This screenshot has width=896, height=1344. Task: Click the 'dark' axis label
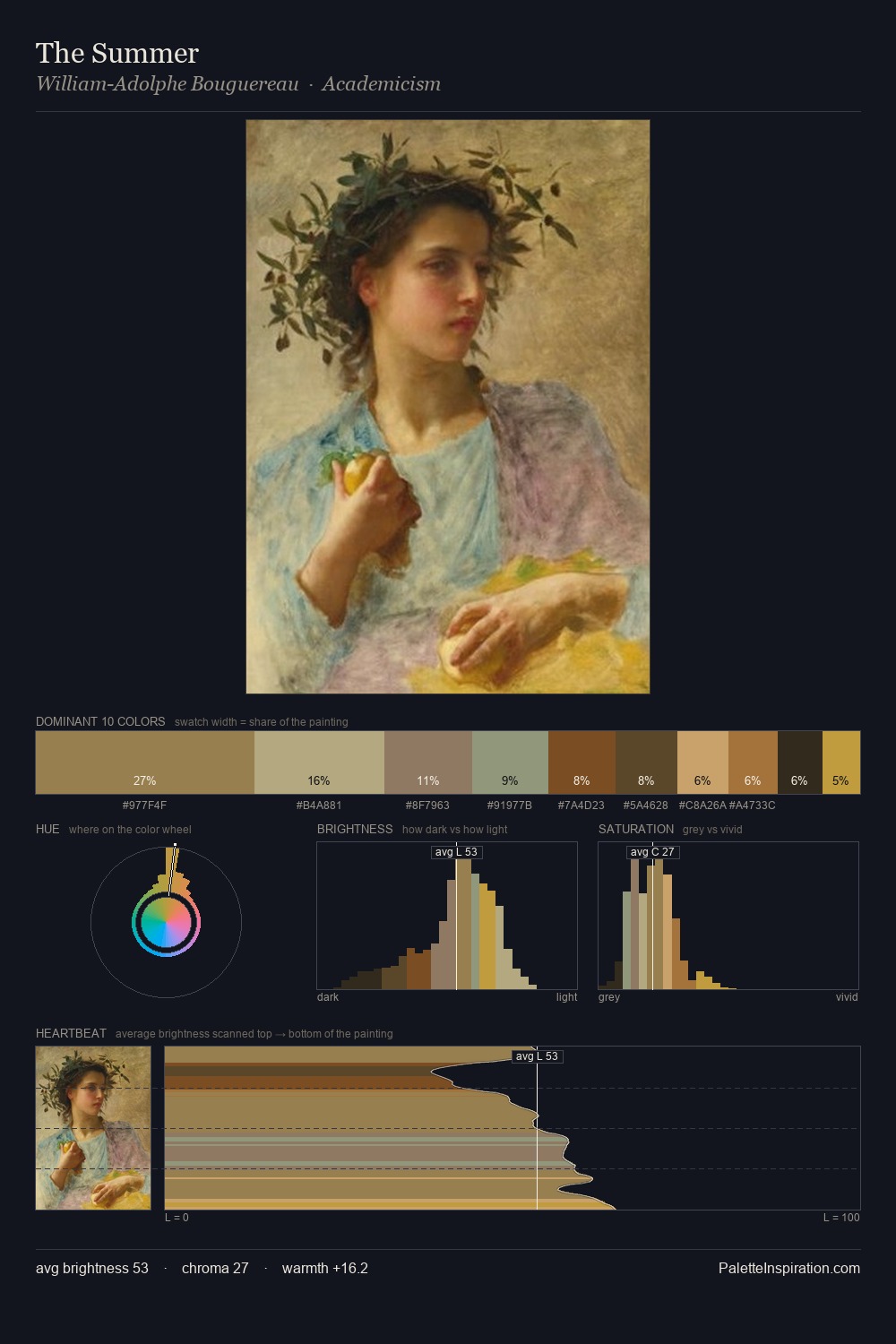click(328, 997)
